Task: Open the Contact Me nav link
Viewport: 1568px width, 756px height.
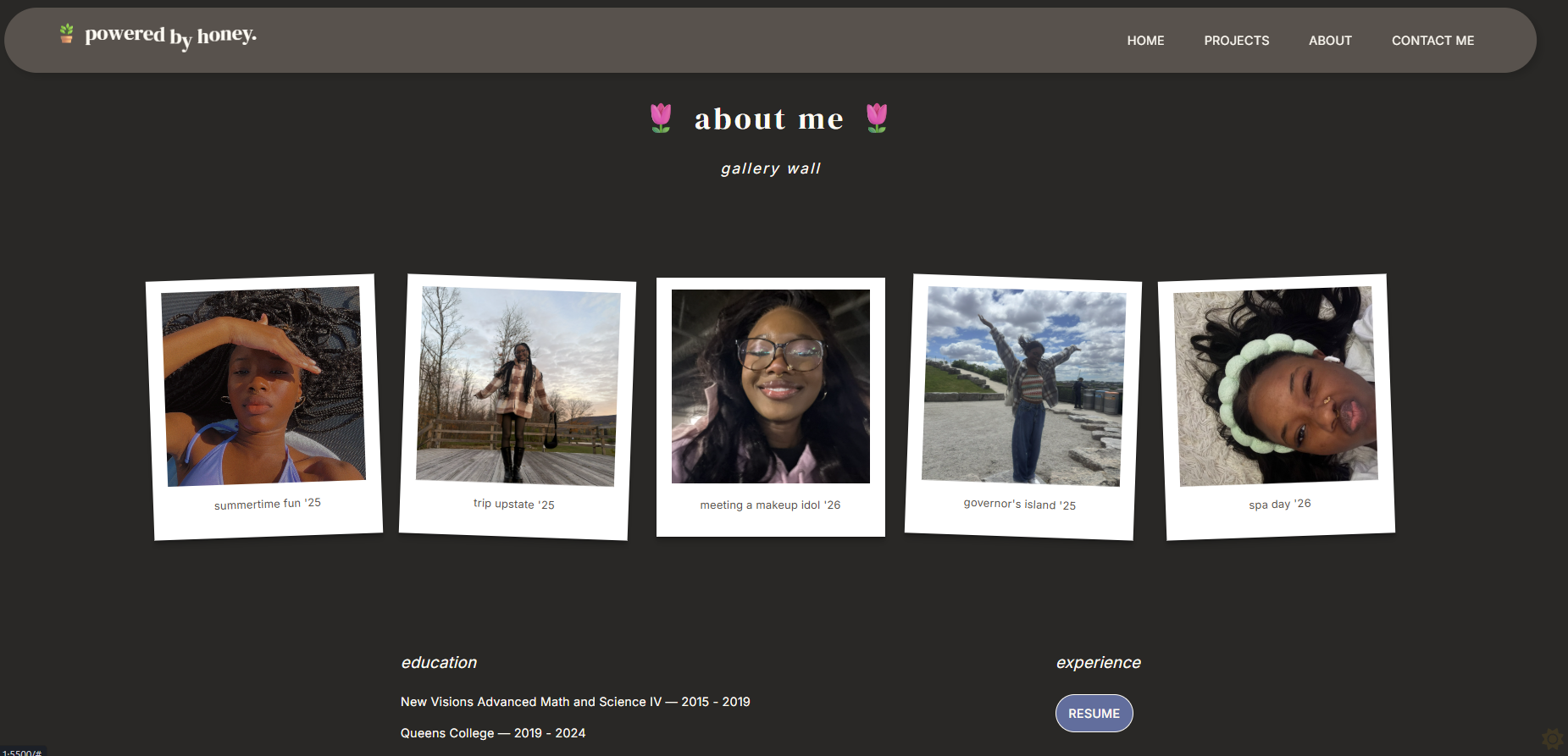Action: click(x=1432, y=41)
